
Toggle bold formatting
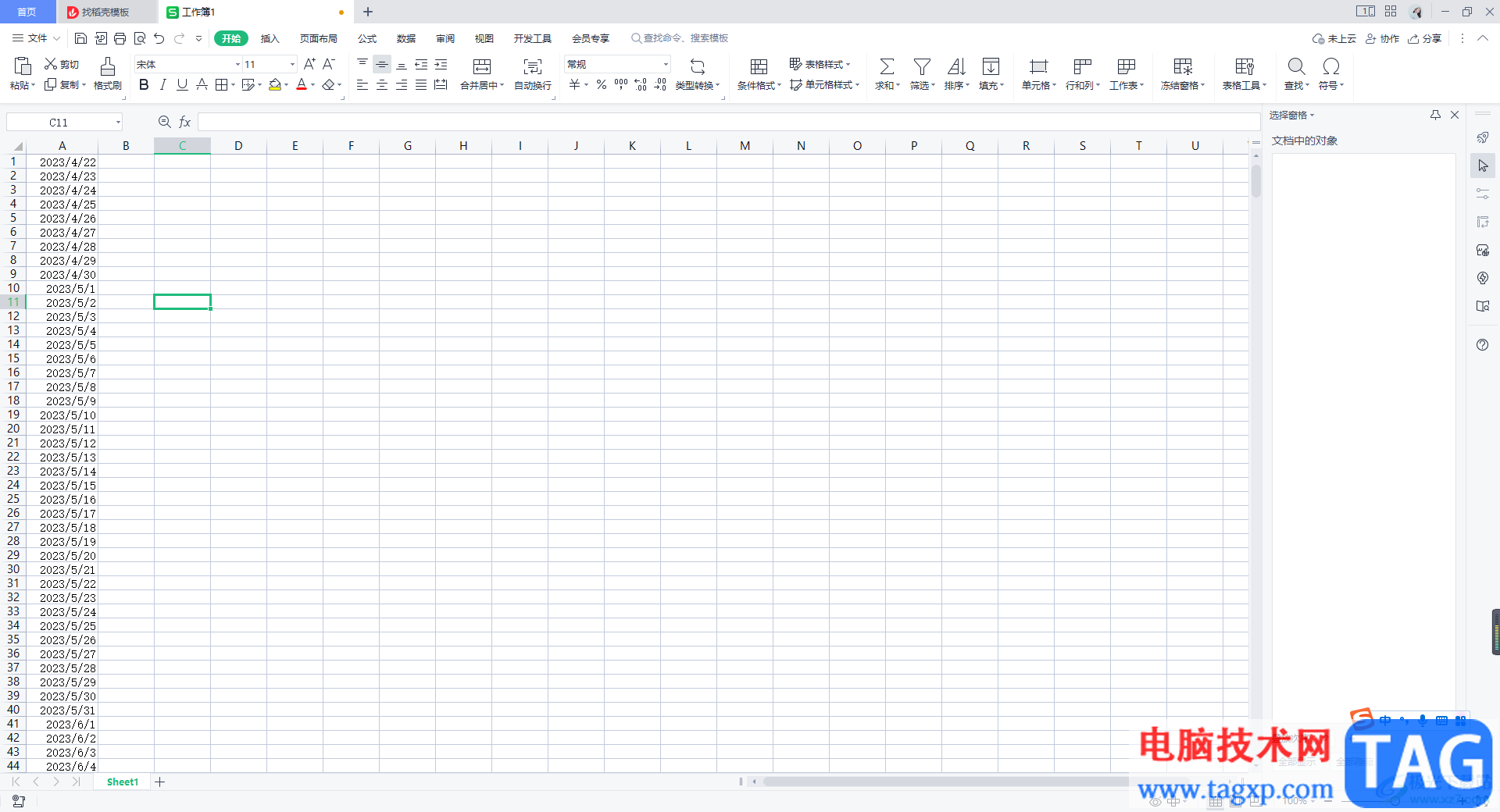(x=144, y=84)
